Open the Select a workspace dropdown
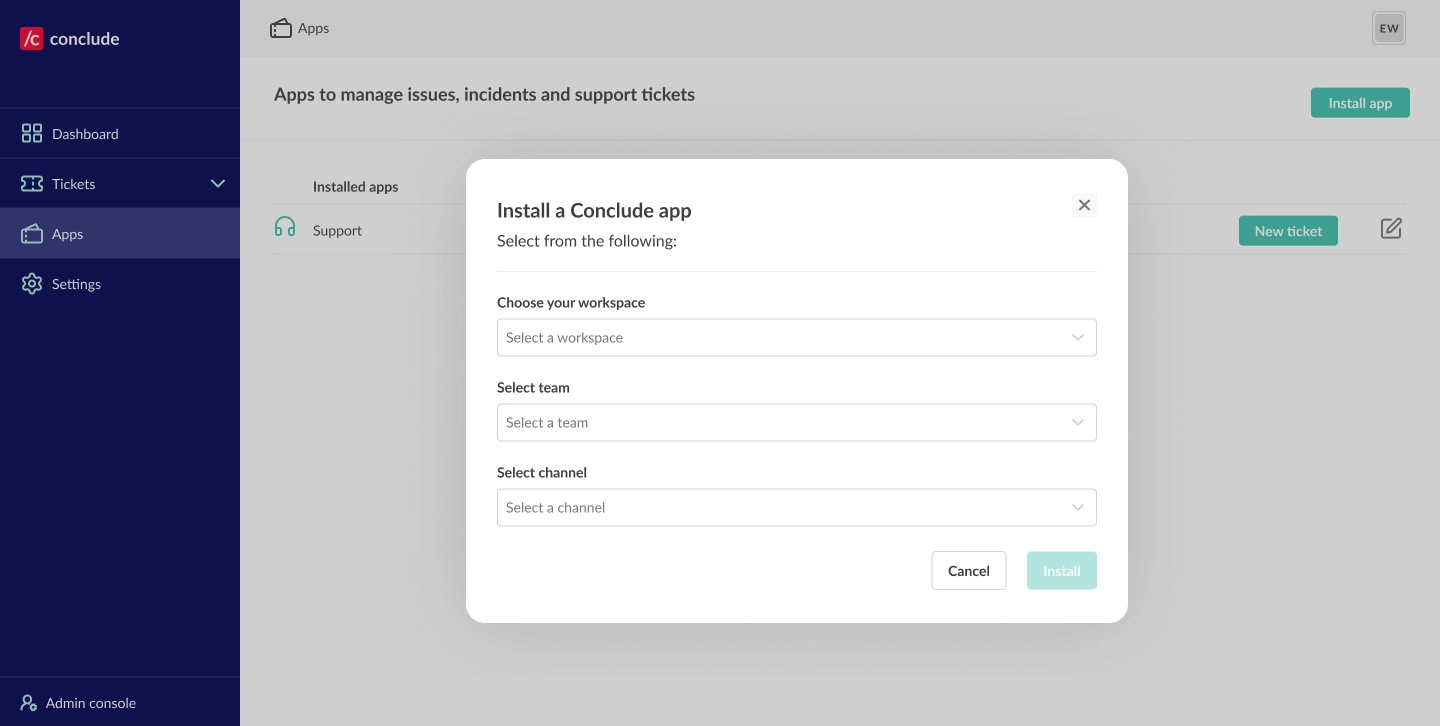 [x=796, y=338]
